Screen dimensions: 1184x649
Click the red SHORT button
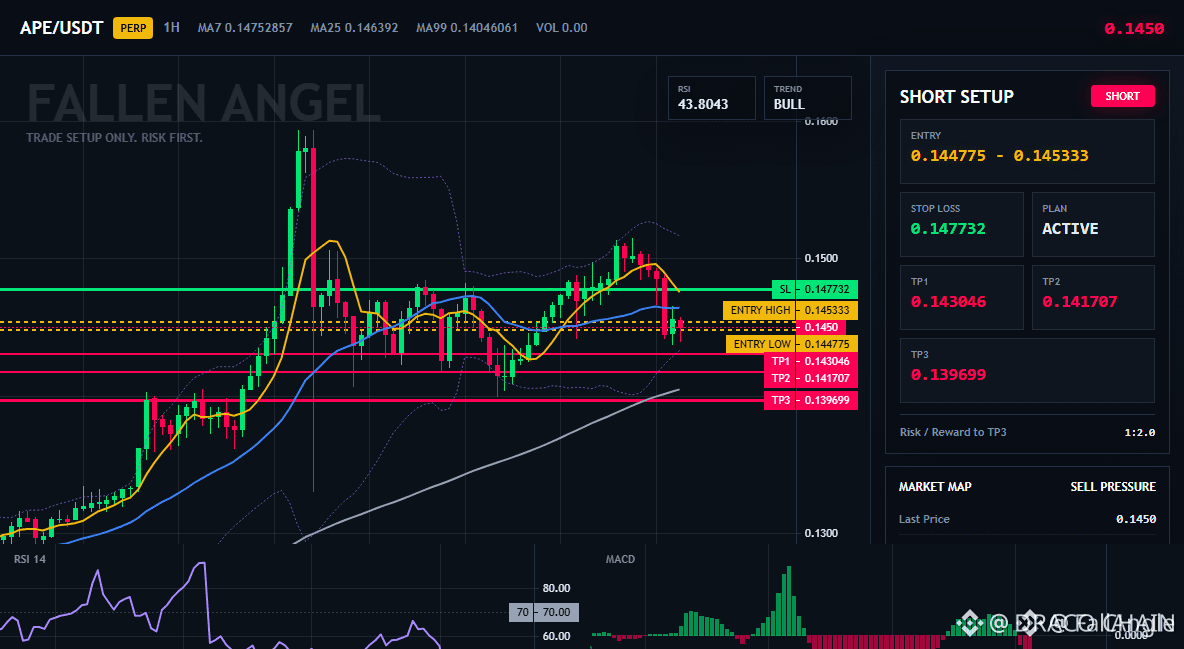click(1122, 96)
